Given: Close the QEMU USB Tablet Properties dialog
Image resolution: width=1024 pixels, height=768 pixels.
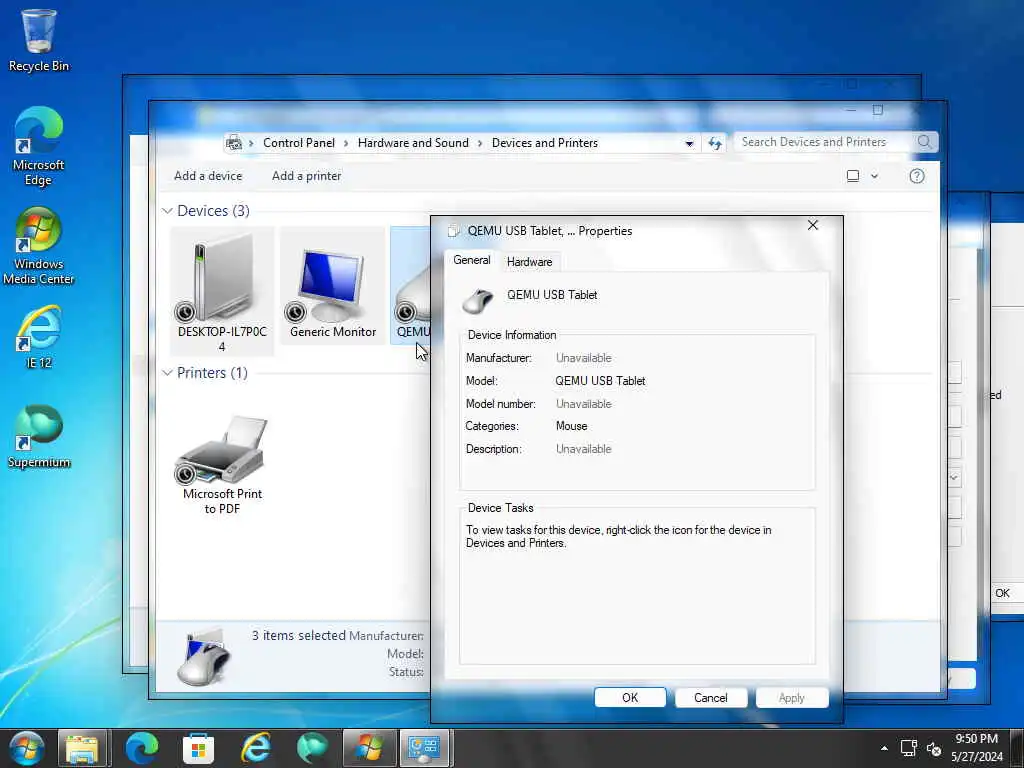Looking at the screenshot, I should 812,225.
